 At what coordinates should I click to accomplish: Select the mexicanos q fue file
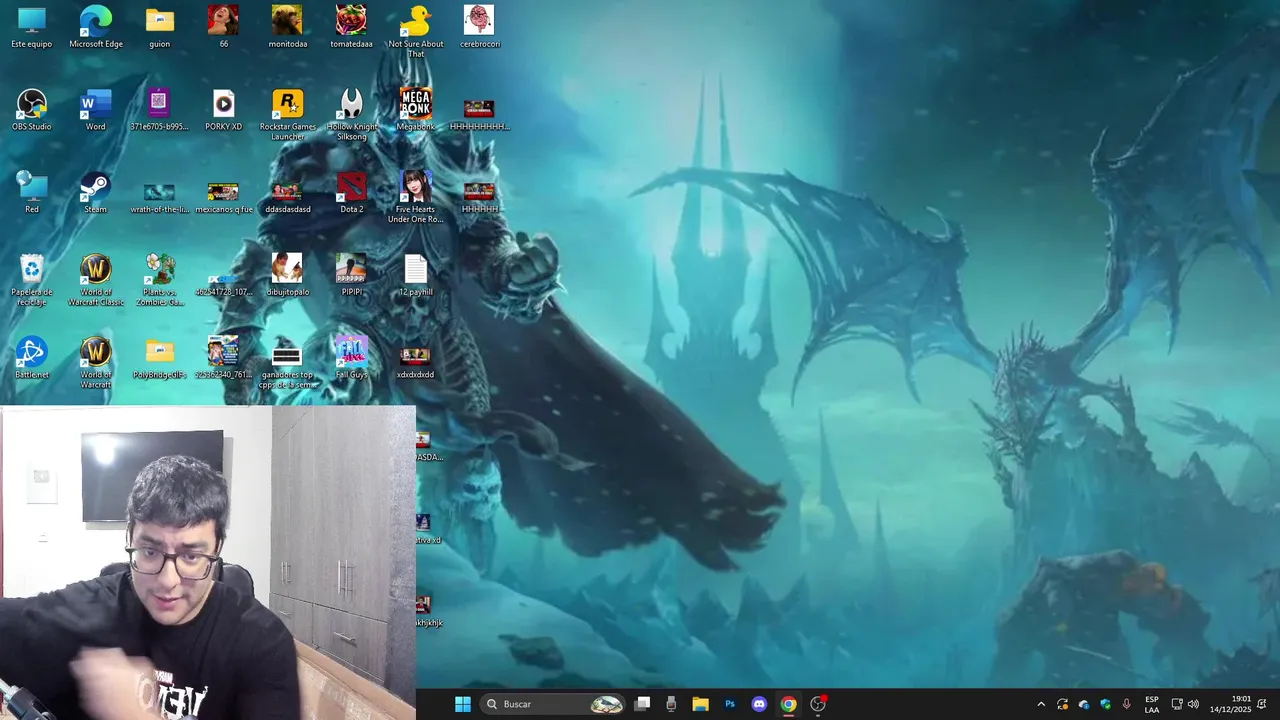tap(223, 197)
